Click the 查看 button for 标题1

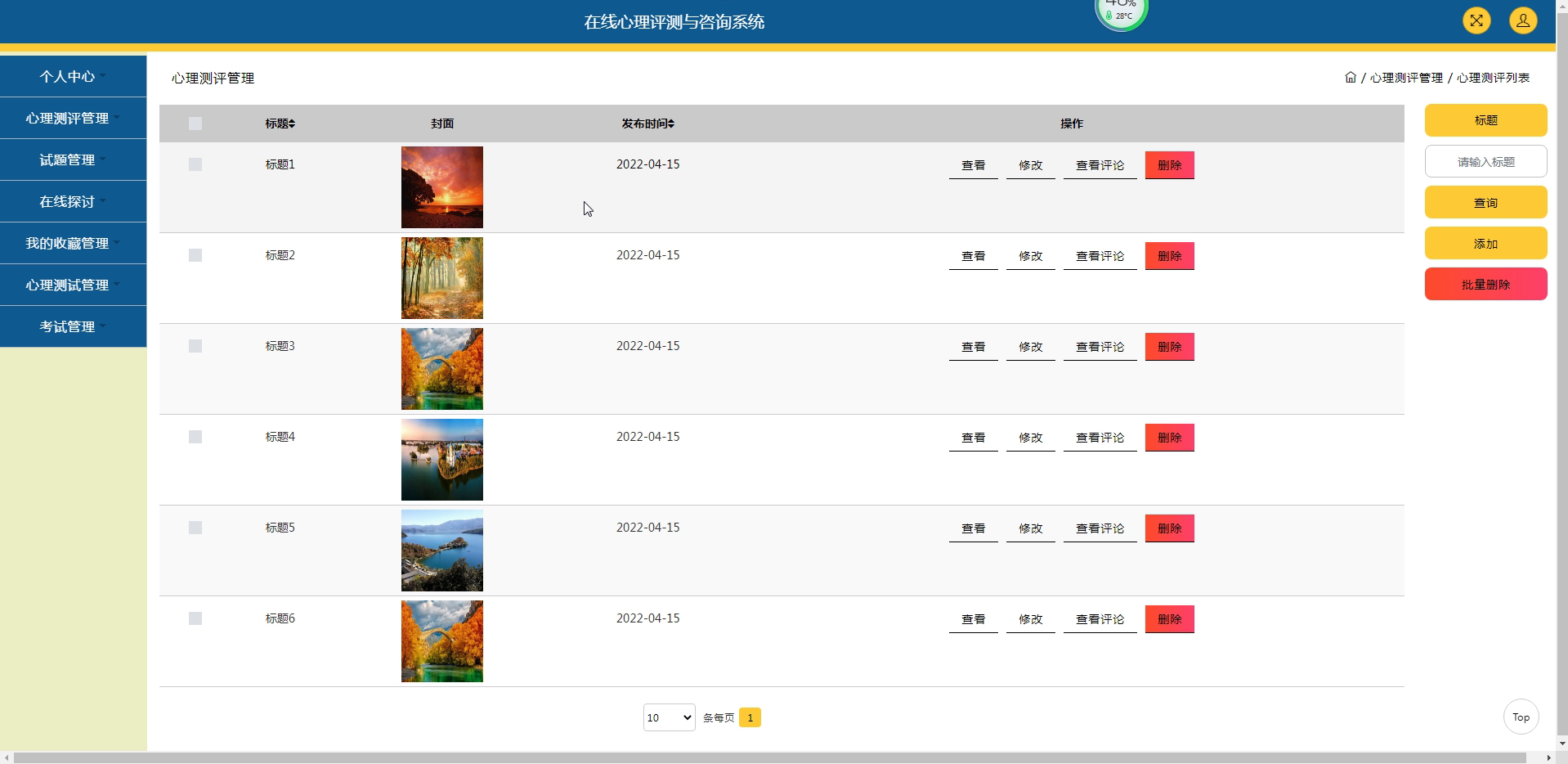(x=973, y=165)
